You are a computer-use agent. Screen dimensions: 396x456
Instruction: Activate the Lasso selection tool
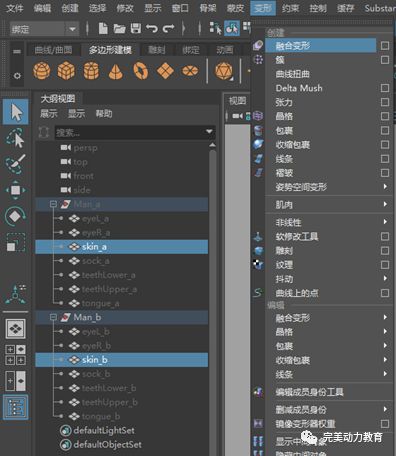[x=16, y=138]
